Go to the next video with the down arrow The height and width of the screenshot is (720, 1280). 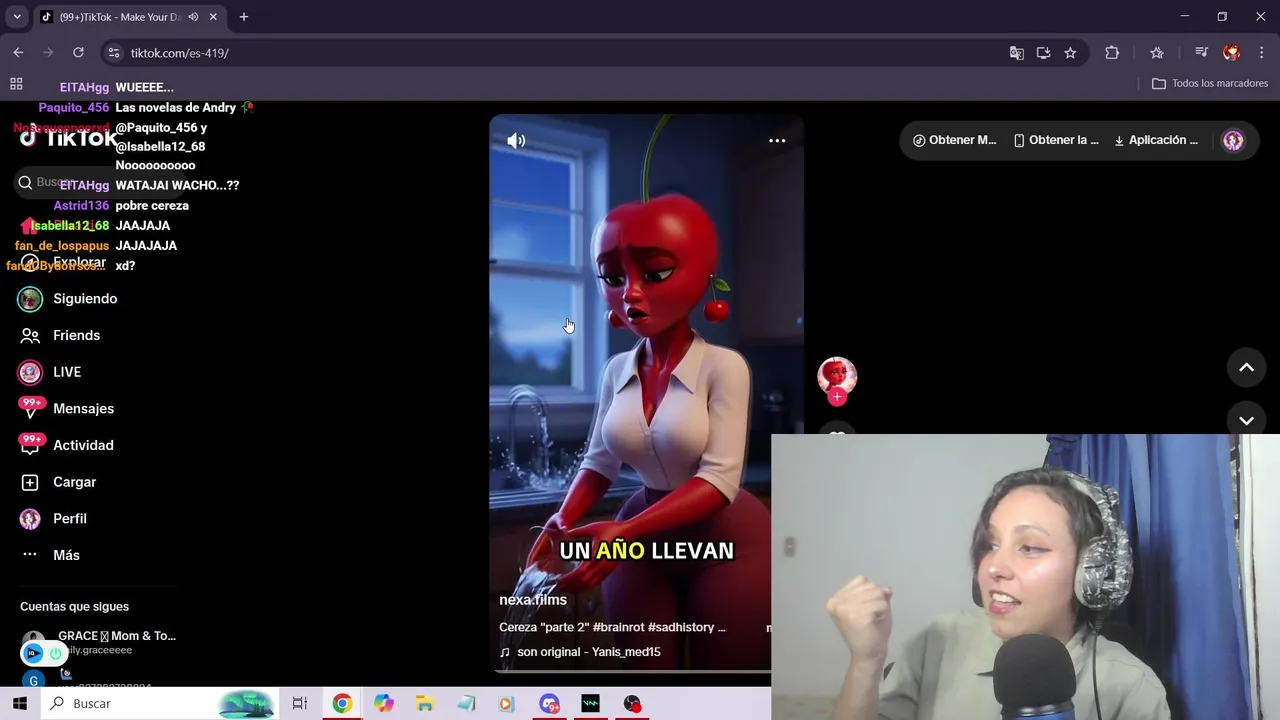tap(1246, 421)
